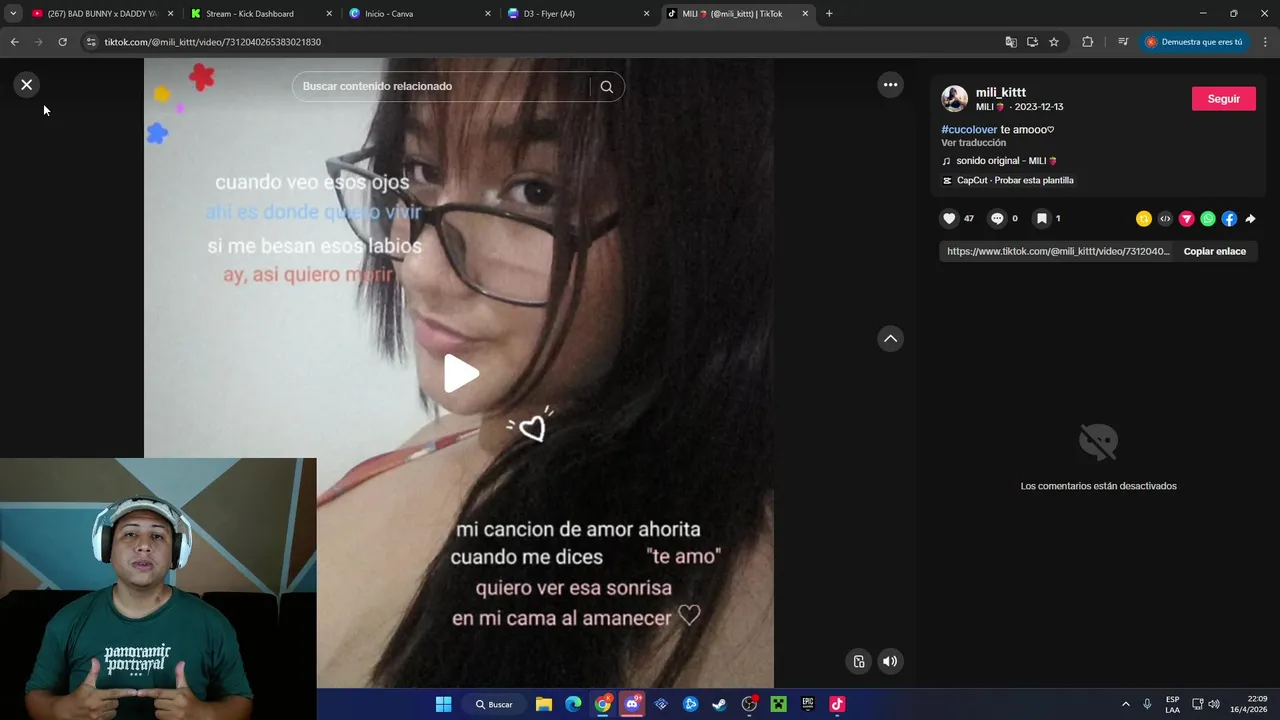1280x720 pixels.
Task: Get embed code via </> icon
Action: pyautogui.click(x=1165, y=219)
